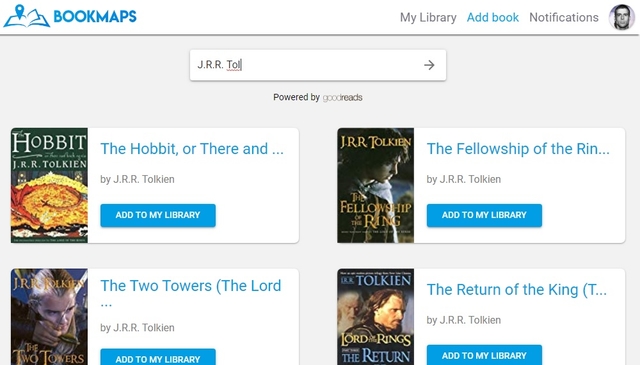Open The Fellowship of the Rin... title
Viewport: 640px width, 365px height.
click(518, 149)
